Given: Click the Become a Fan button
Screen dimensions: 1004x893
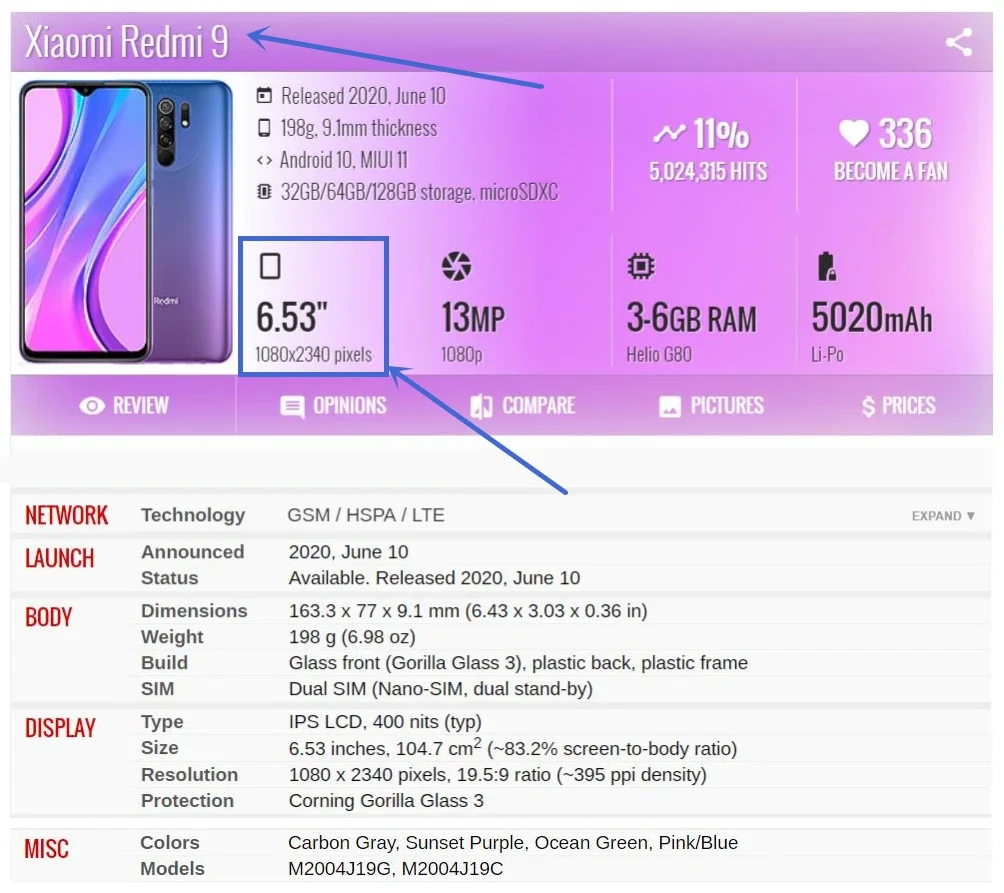Looking at the screenshot, I should coord(891,172).
